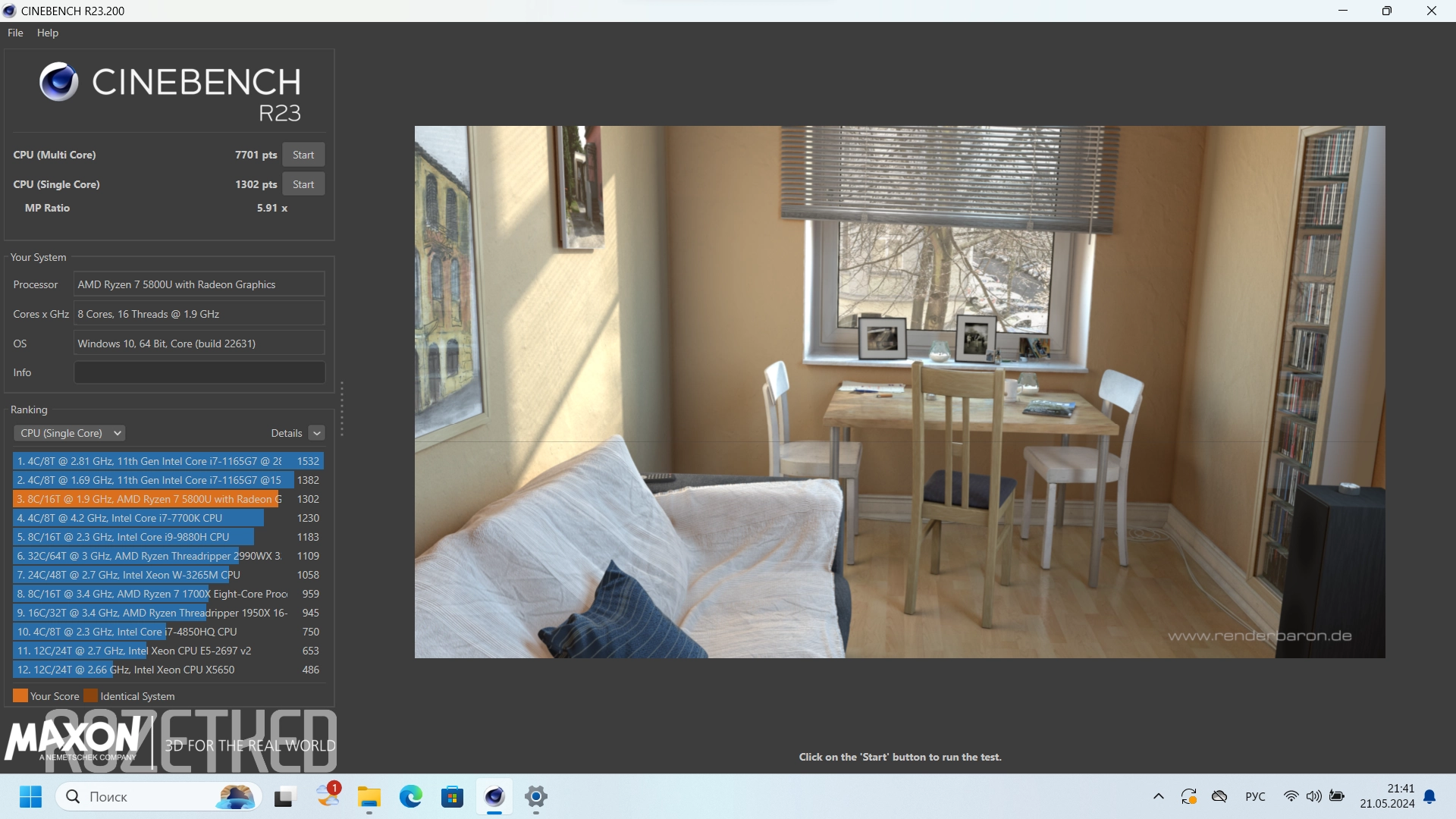The height and width of the screenshot is (819, 1456).
Task: Click the rendered room scene image
Action: coord(899,392)
